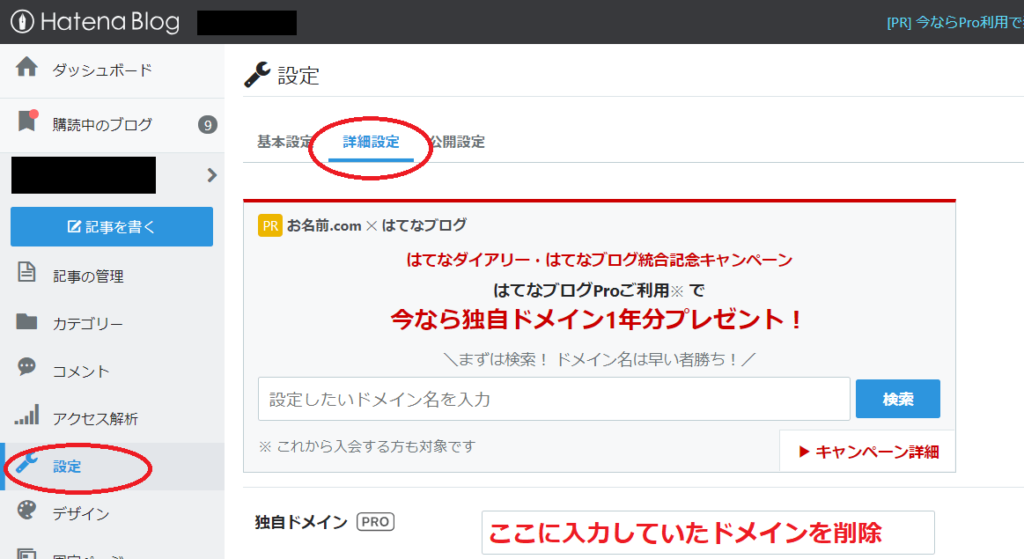Click the コメント speech bubble icon
The width and height of the screenshot is (1024, 559).
(x=27, y=366)
